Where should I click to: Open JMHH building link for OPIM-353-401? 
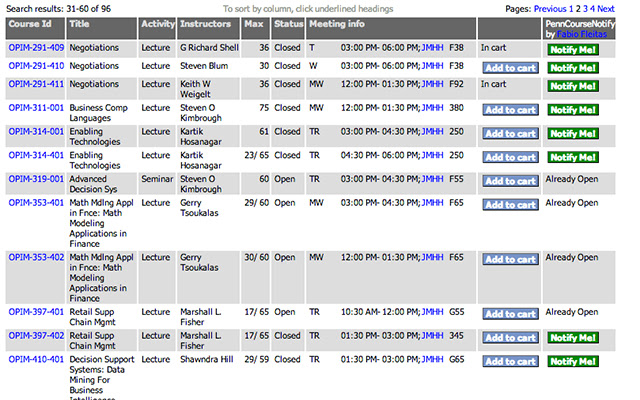(432, 203)
